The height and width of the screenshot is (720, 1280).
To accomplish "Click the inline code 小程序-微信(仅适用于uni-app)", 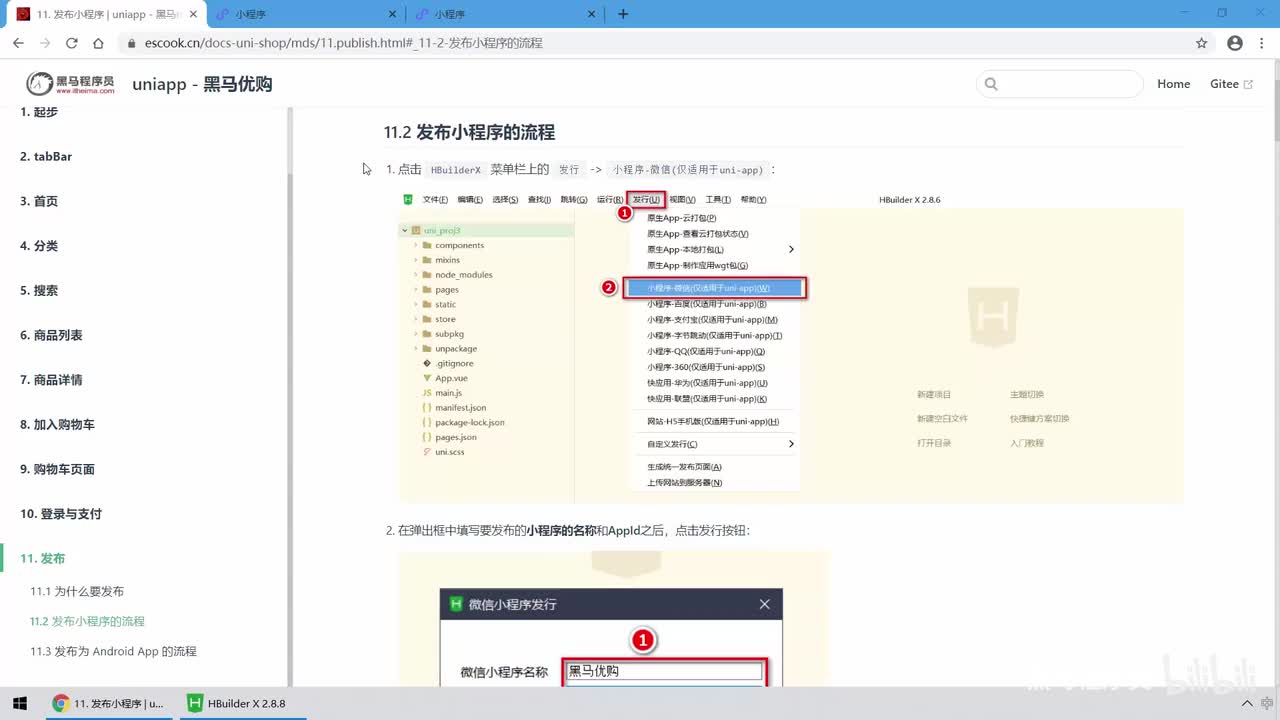I will (688, 170).
